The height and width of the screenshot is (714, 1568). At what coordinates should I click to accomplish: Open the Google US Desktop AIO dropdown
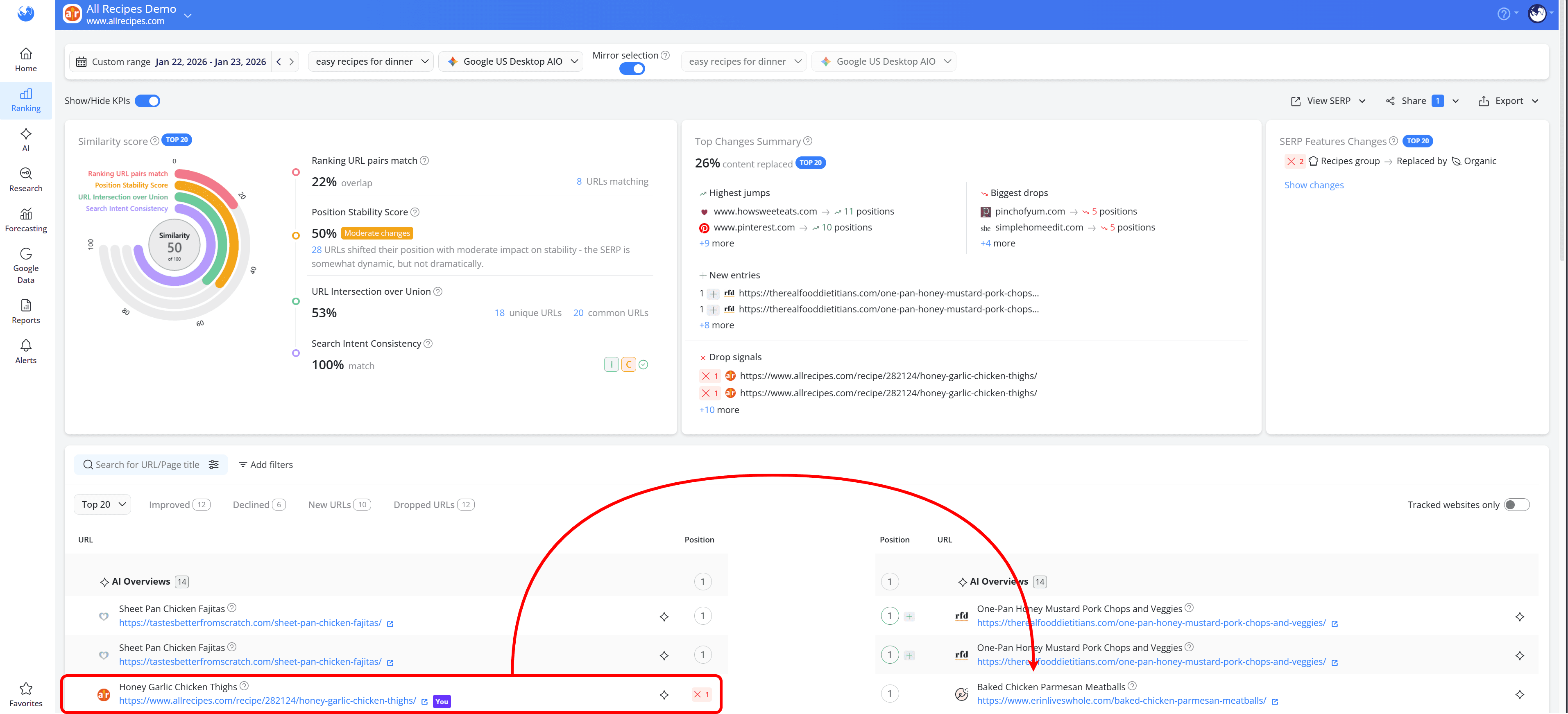[511, 61]
